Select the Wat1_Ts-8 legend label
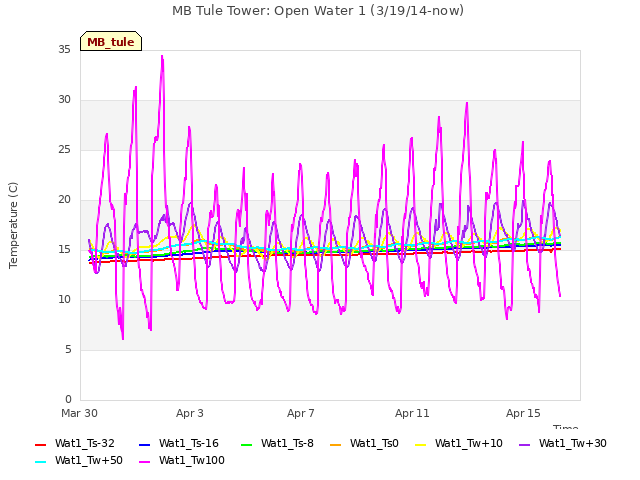 click(287, 444)
